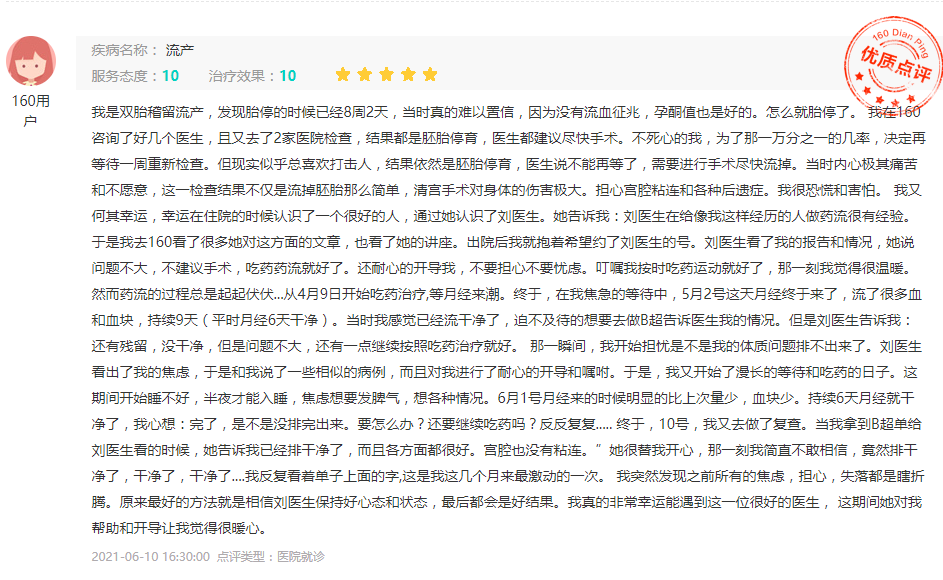
Task: Click the reviewer's girl avatar image
Action: [31, 61]
